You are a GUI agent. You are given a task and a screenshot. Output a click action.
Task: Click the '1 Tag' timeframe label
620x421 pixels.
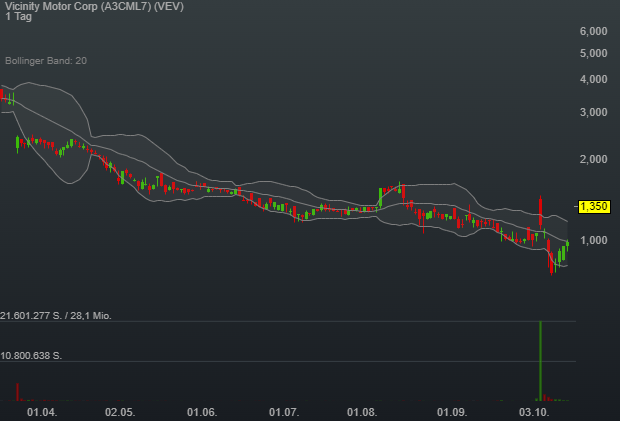click(x=18, y=17)
